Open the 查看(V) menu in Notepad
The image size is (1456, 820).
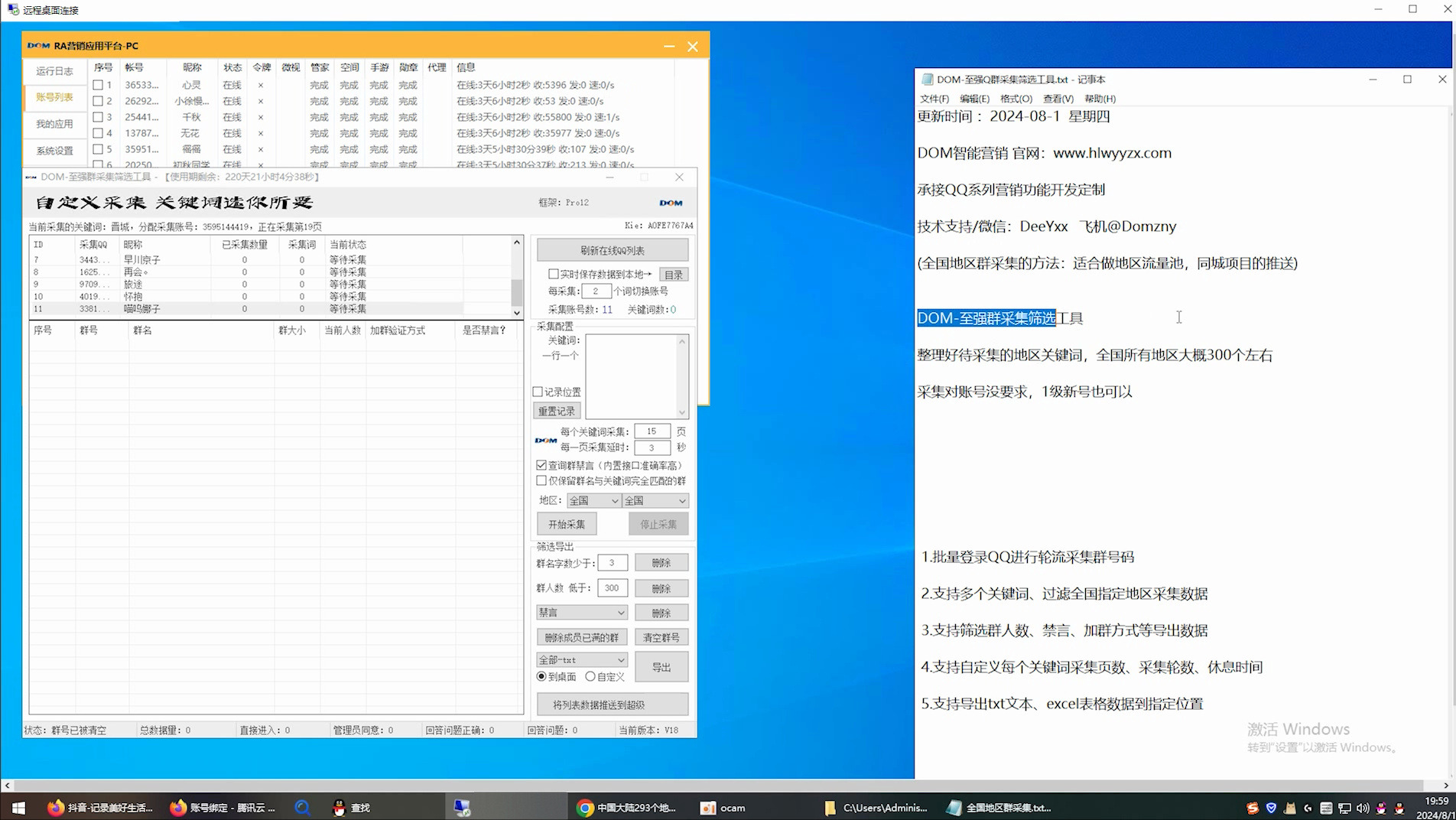click(1058, 99)
